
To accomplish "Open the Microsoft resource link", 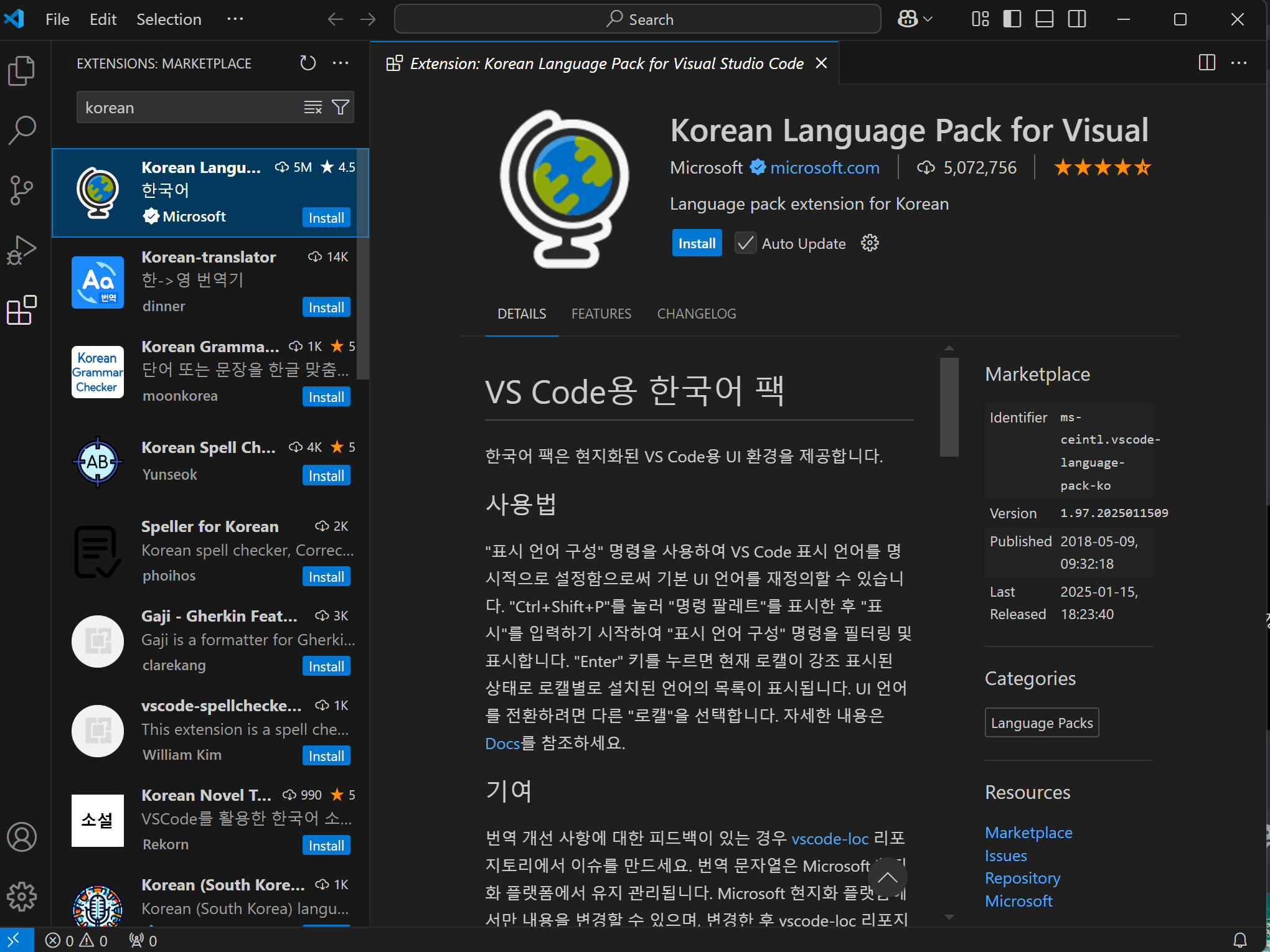I will (x=1018, y=901).
